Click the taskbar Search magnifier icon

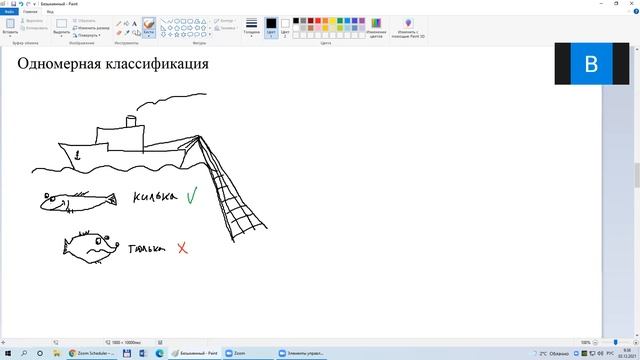point(24,353)
